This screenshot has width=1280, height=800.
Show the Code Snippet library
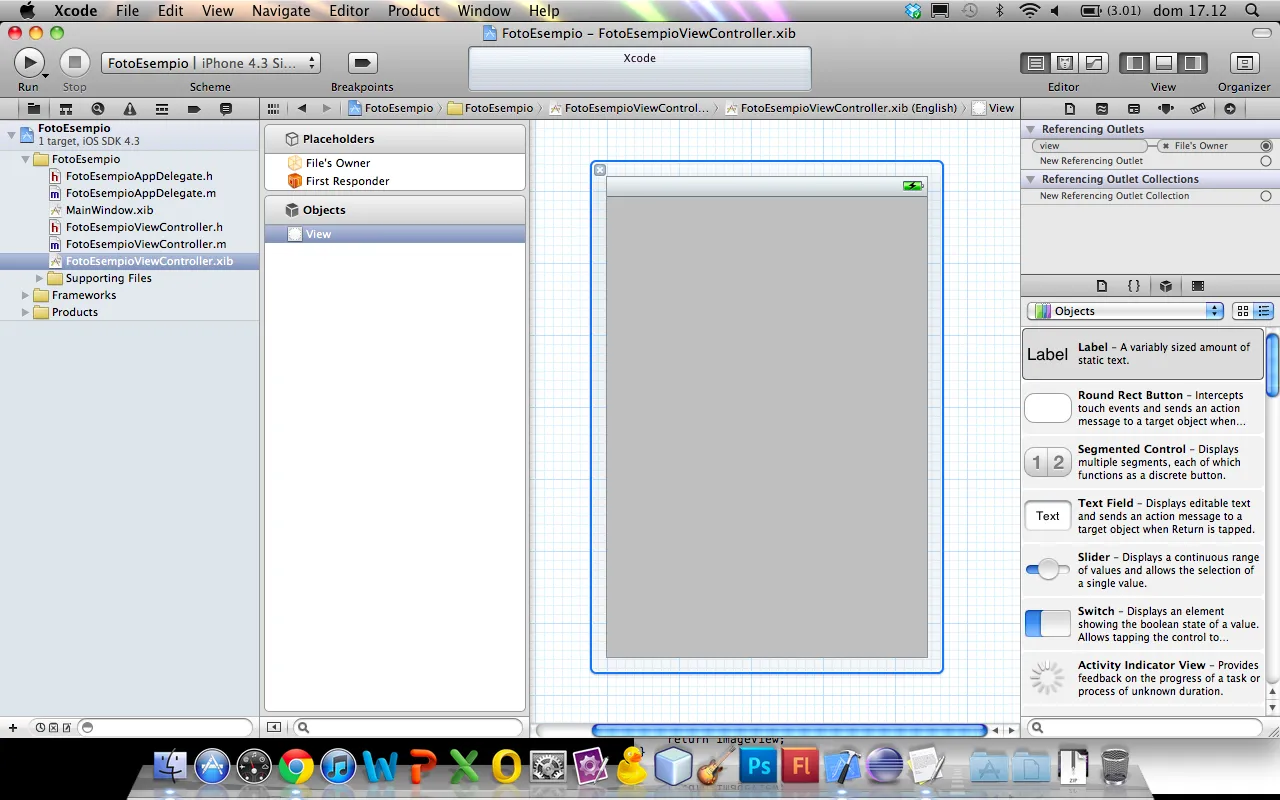(x=1134, y=286)
